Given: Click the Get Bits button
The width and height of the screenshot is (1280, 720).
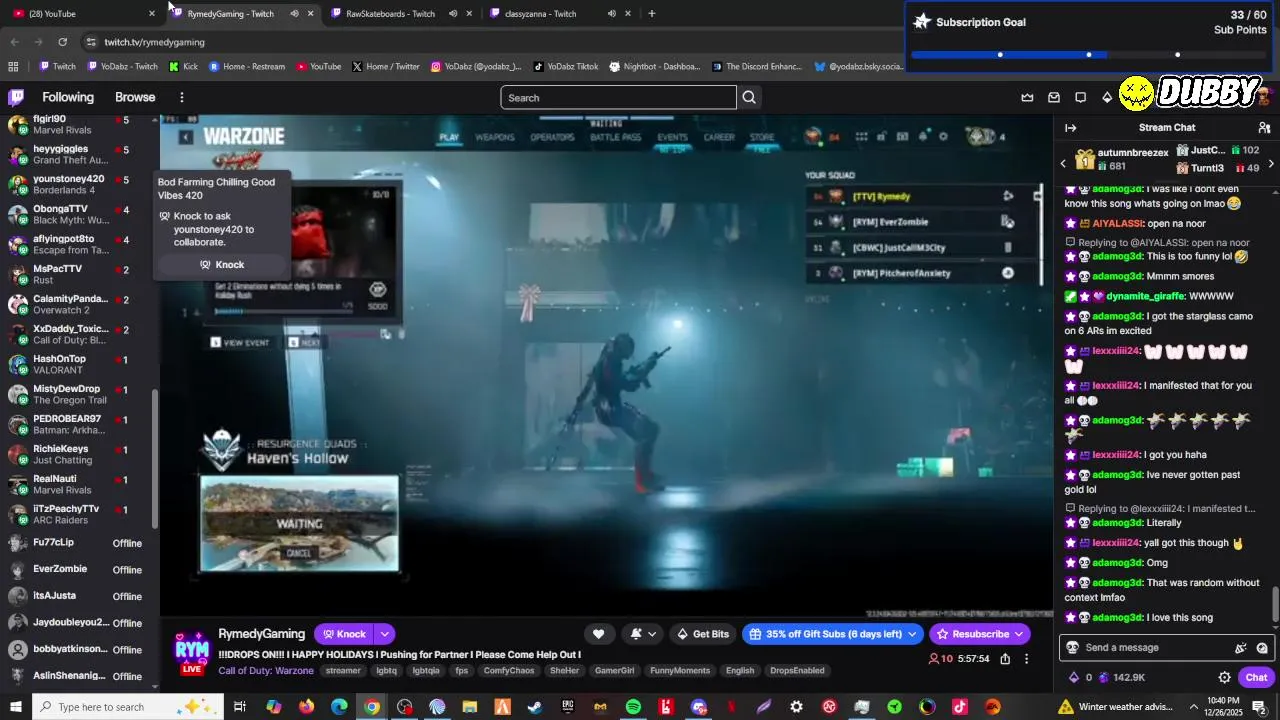Looking at the screenshot, I should point(703,634).
